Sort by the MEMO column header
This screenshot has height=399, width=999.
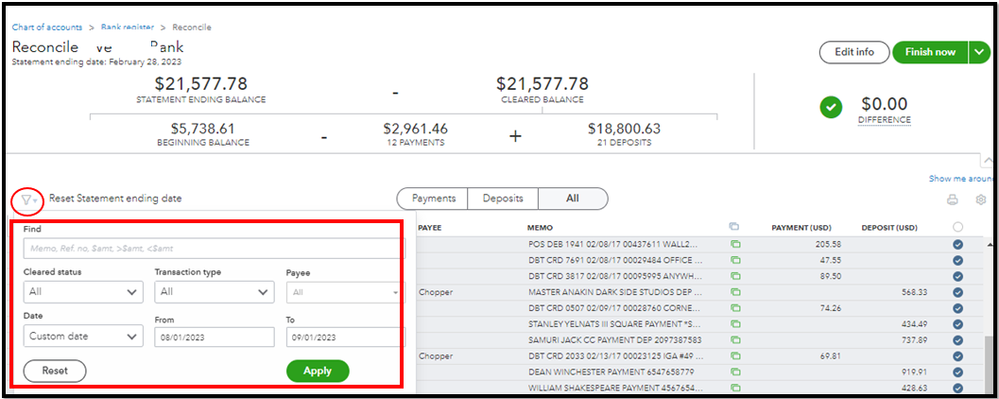540,228
